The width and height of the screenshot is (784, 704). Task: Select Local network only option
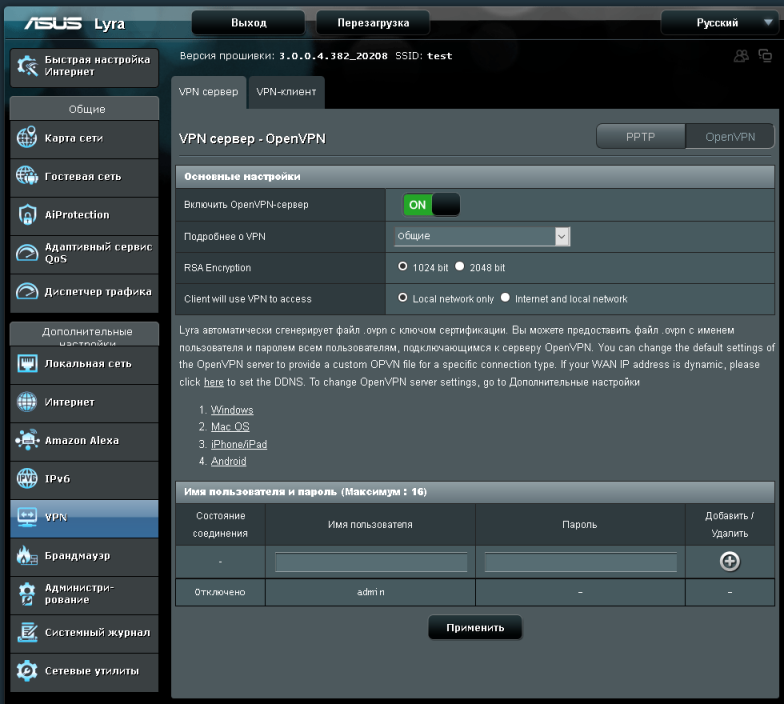tap(402, 298)
